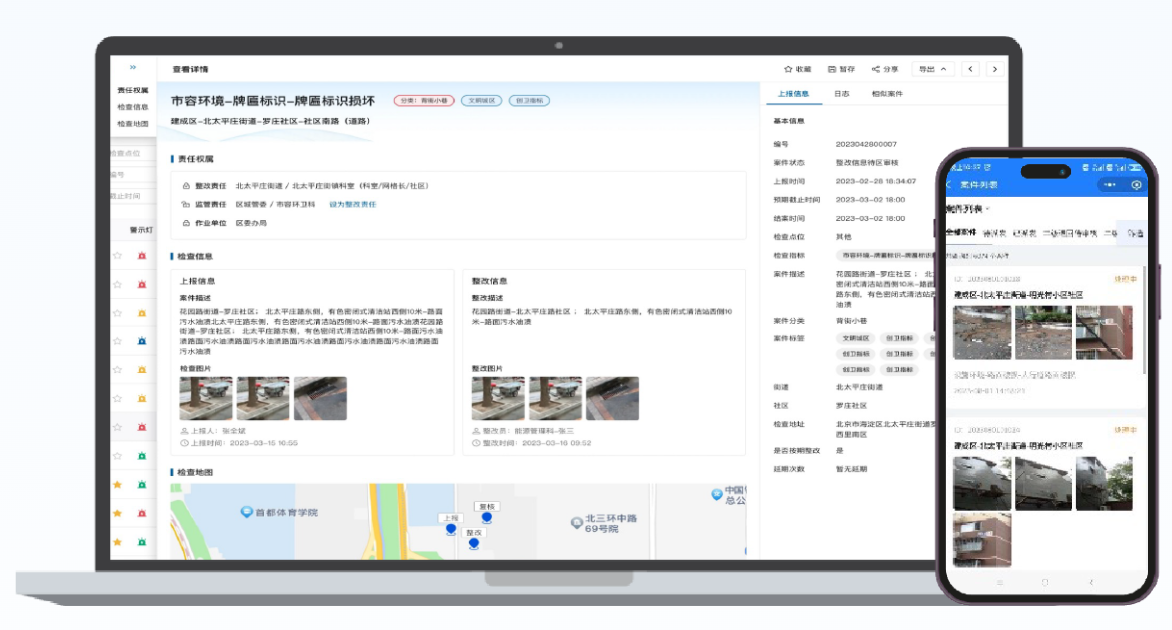
Task: Click the 收藏 star icon in header
Action: tap(789, 69)
